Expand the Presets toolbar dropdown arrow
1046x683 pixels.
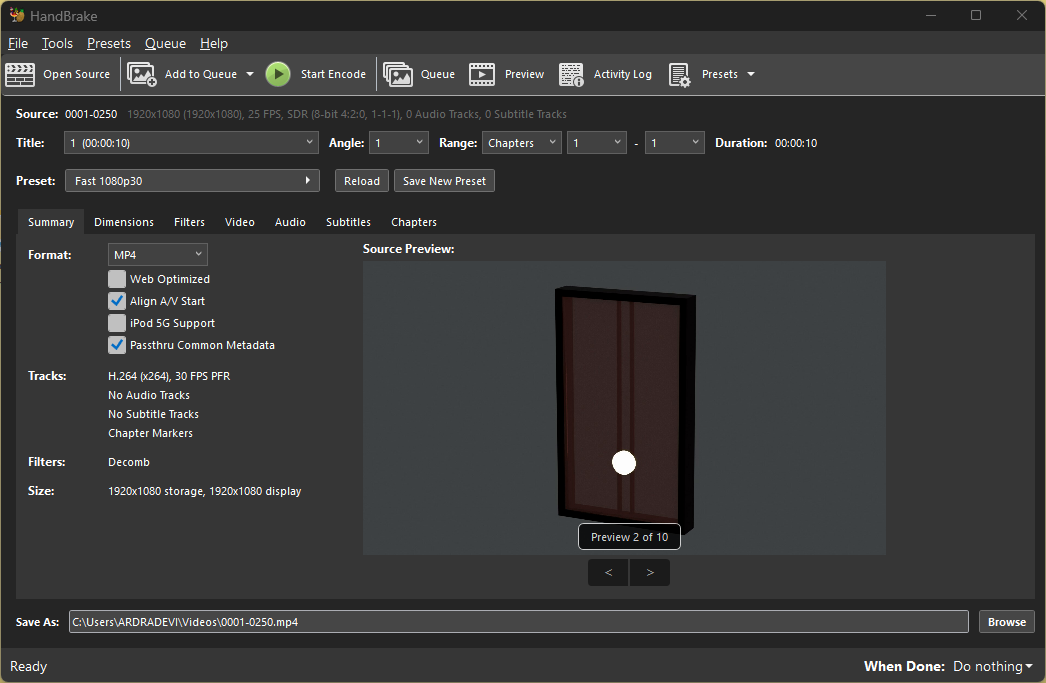[751, 74]
